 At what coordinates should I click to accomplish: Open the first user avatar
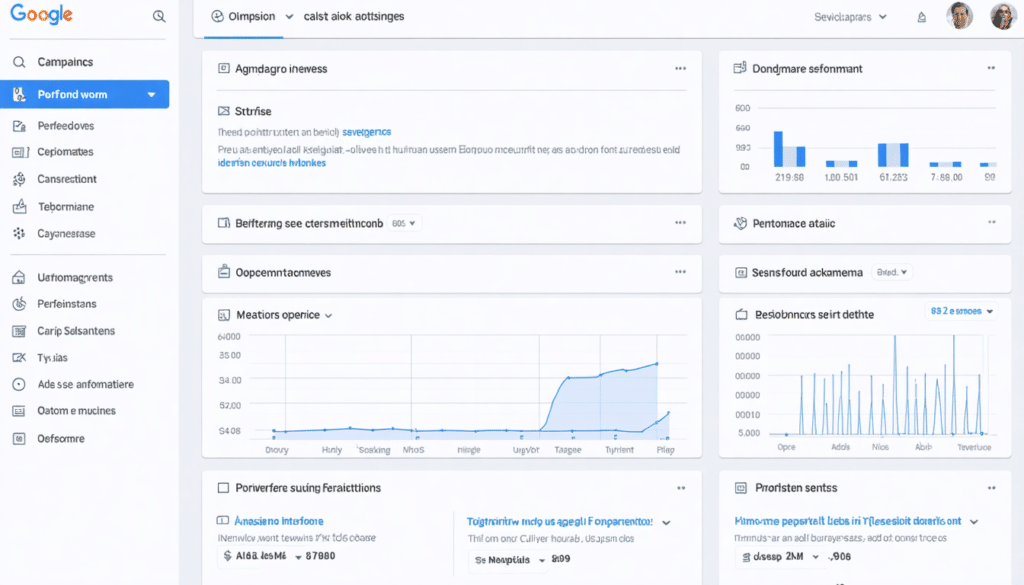[x=959, y=16]
